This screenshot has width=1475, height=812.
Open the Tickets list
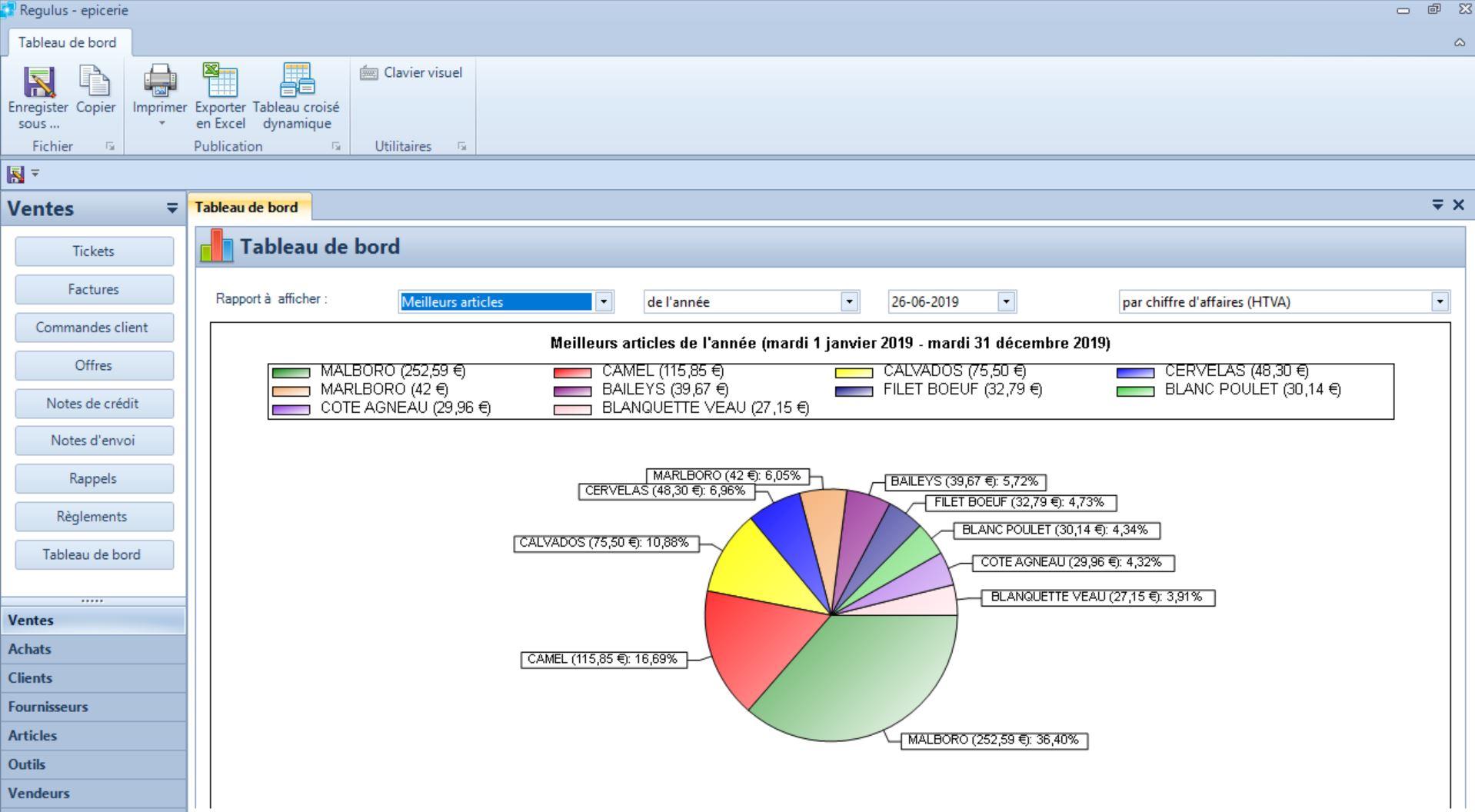coord(94,251)
